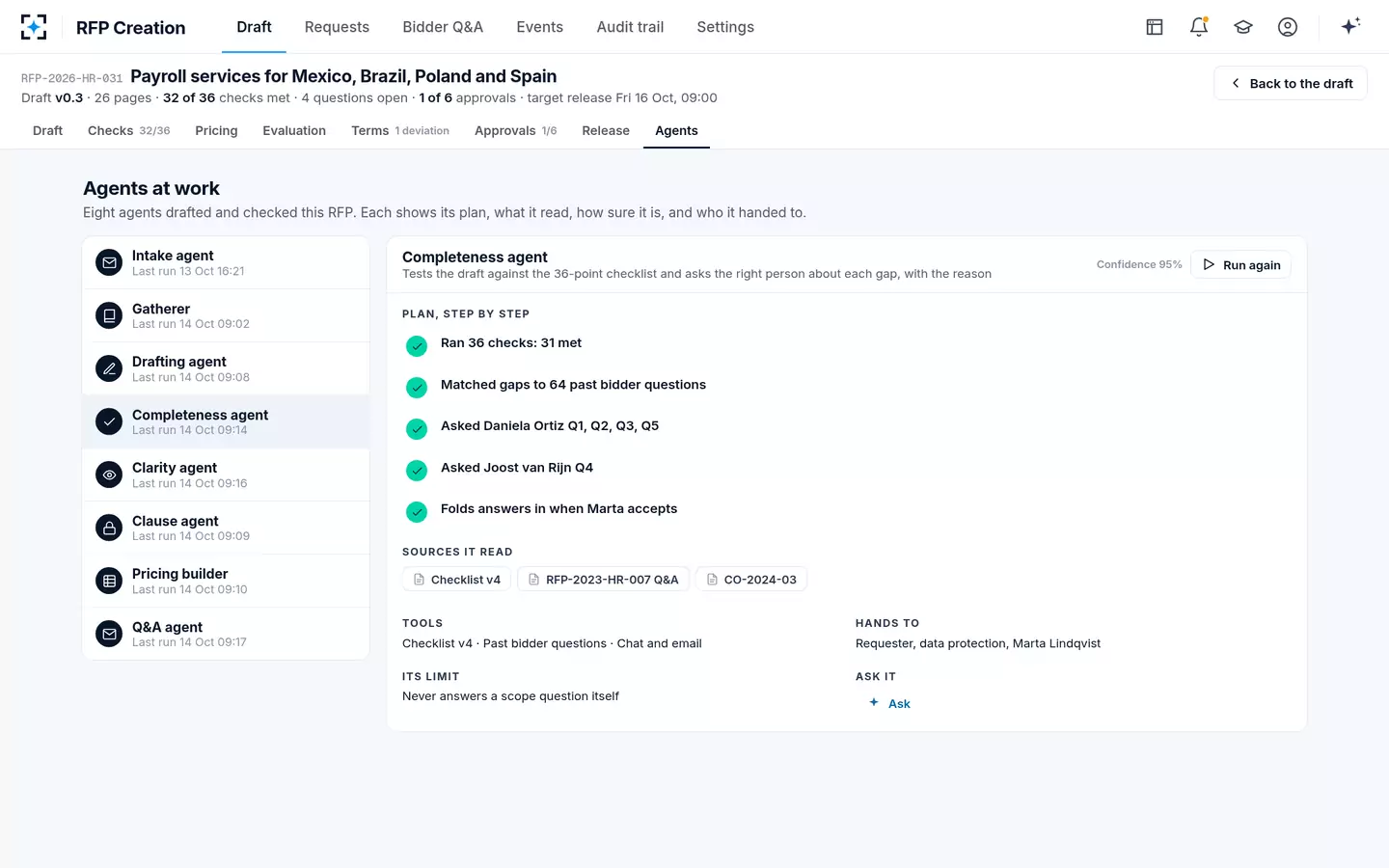Select the Pricing builder row
Viewport: 1389px width, 868px height.
(x=226, y=581)
